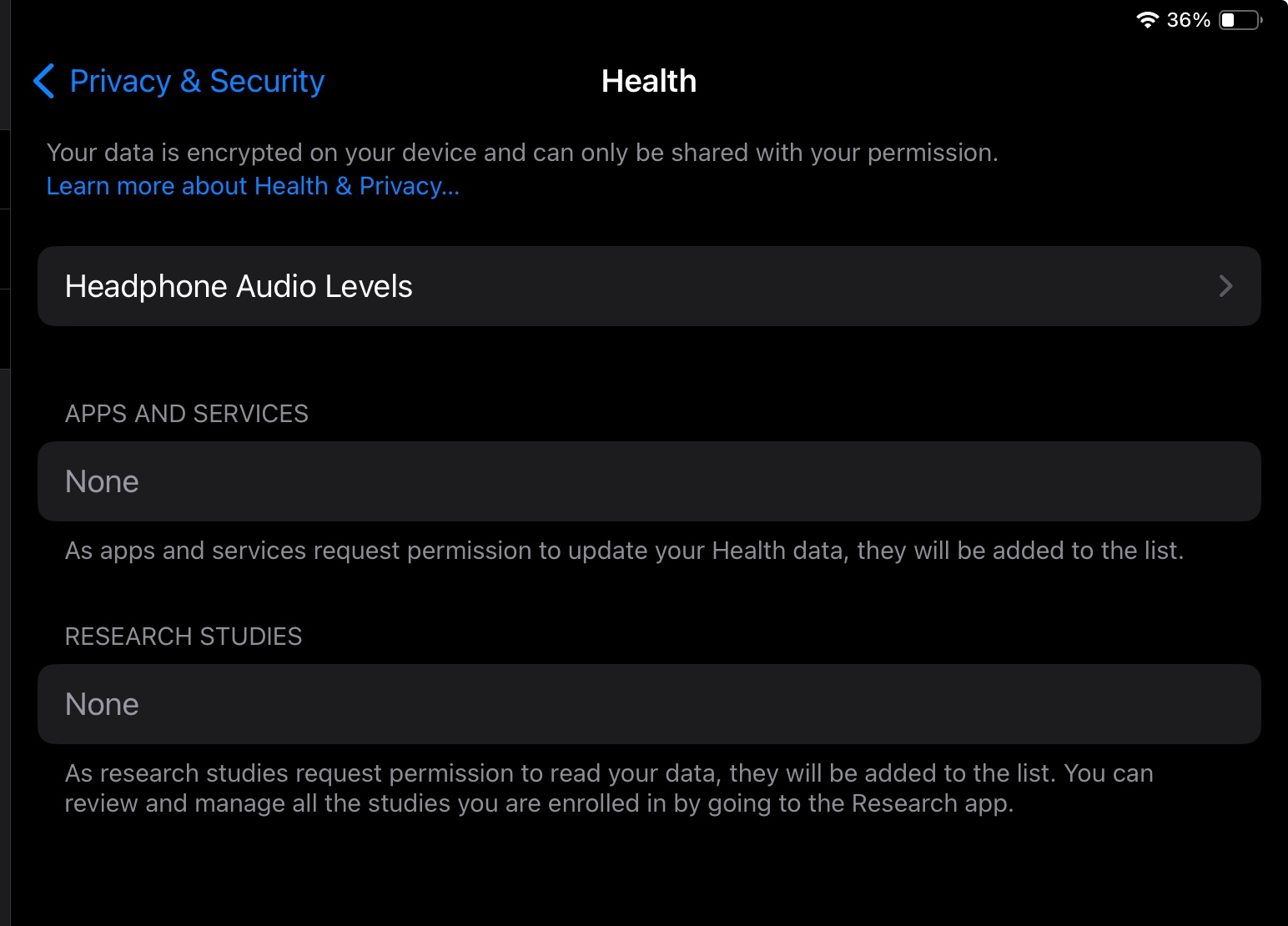The image size is (1288, 926).
Task: Click the battery icon in status bar
Action: (1240, 19)
